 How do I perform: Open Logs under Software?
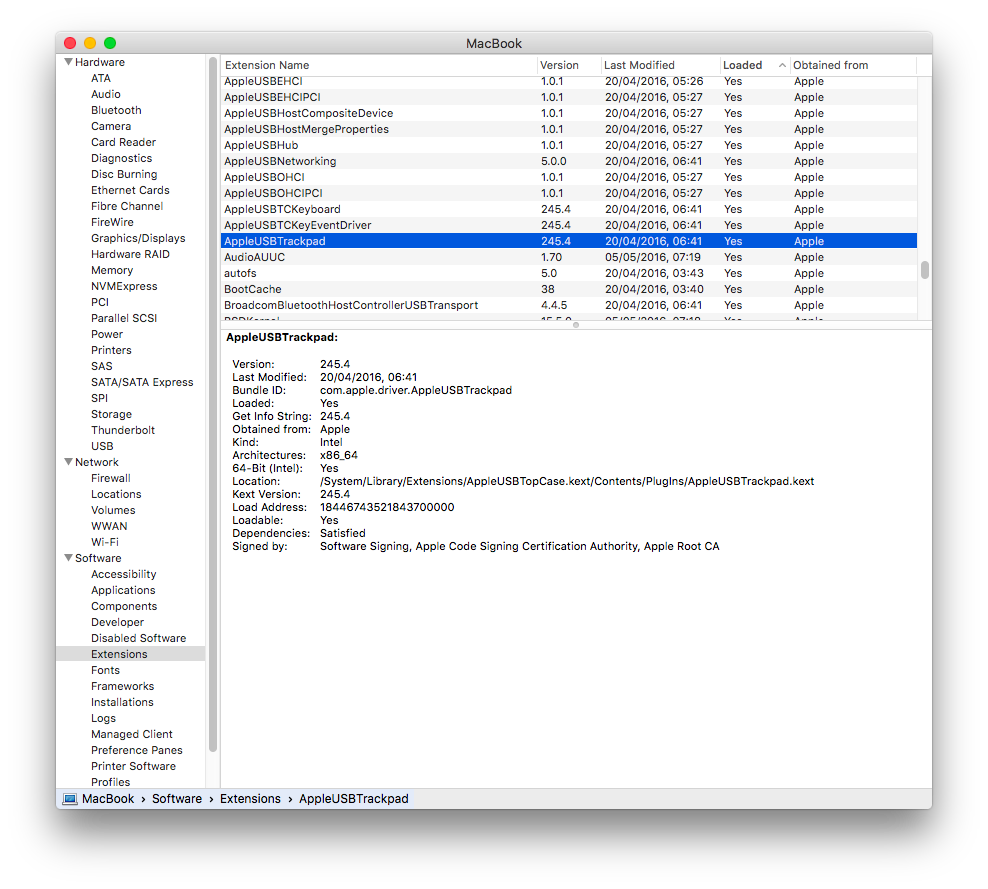coord(103,718)
